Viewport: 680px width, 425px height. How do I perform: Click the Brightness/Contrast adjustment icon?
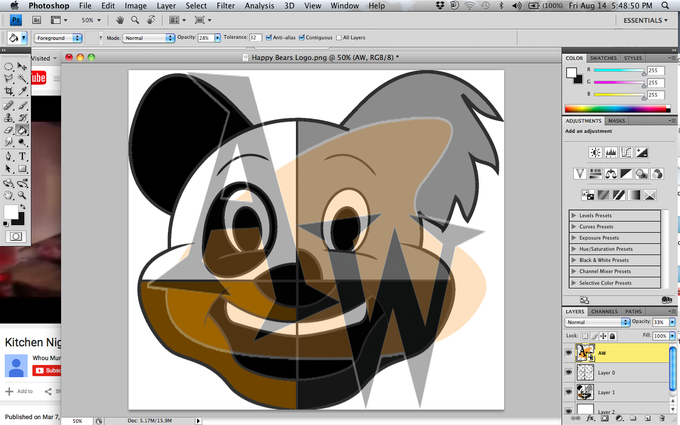click(595, 152)
